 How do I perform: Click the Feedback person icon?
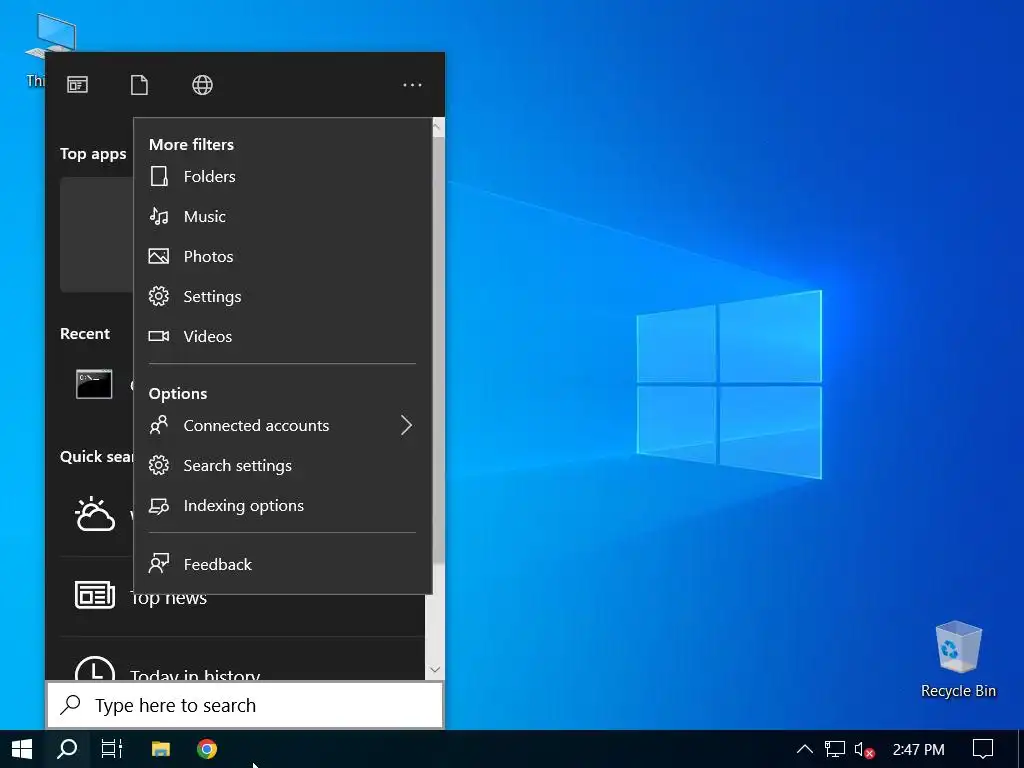(159, 564)
